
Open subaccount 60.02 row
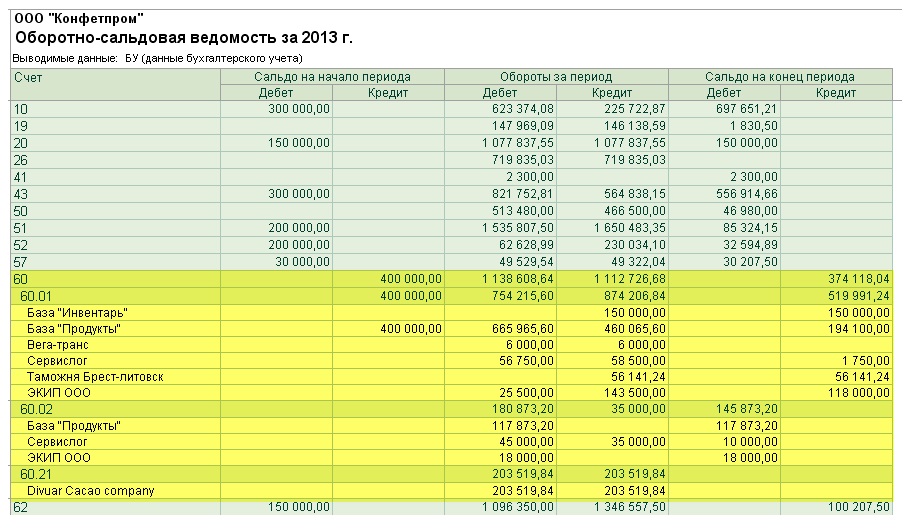click(452, 409)
